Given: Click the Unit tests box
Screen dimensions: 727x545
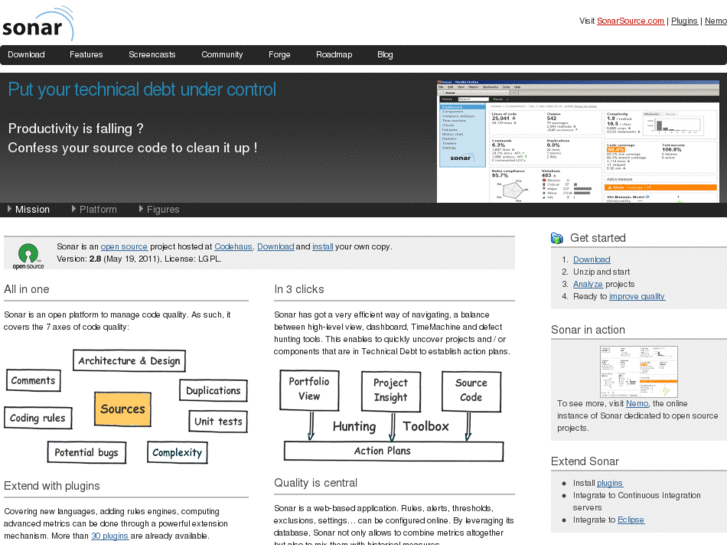Looking at the screenshot, I should point(218,422).
